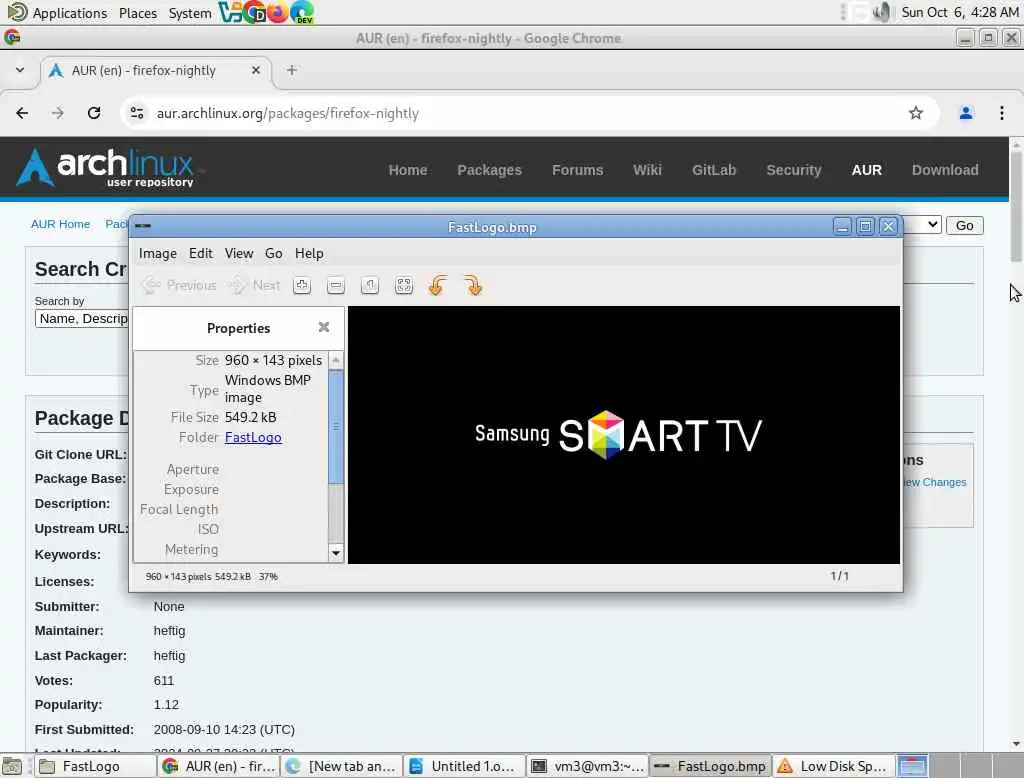Open a new Chrome tab
This screenshot has height=778, width=1024.
292,70
